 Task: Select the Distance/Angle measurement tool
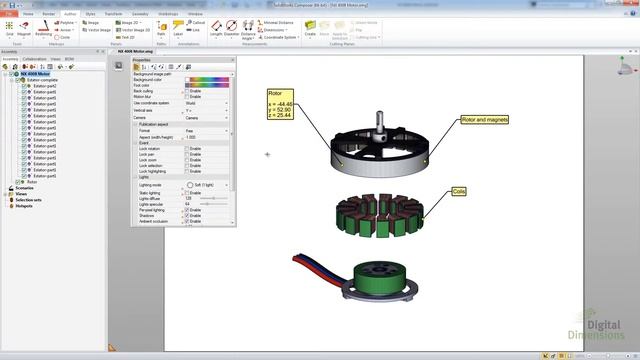click(x=248, y=30)
